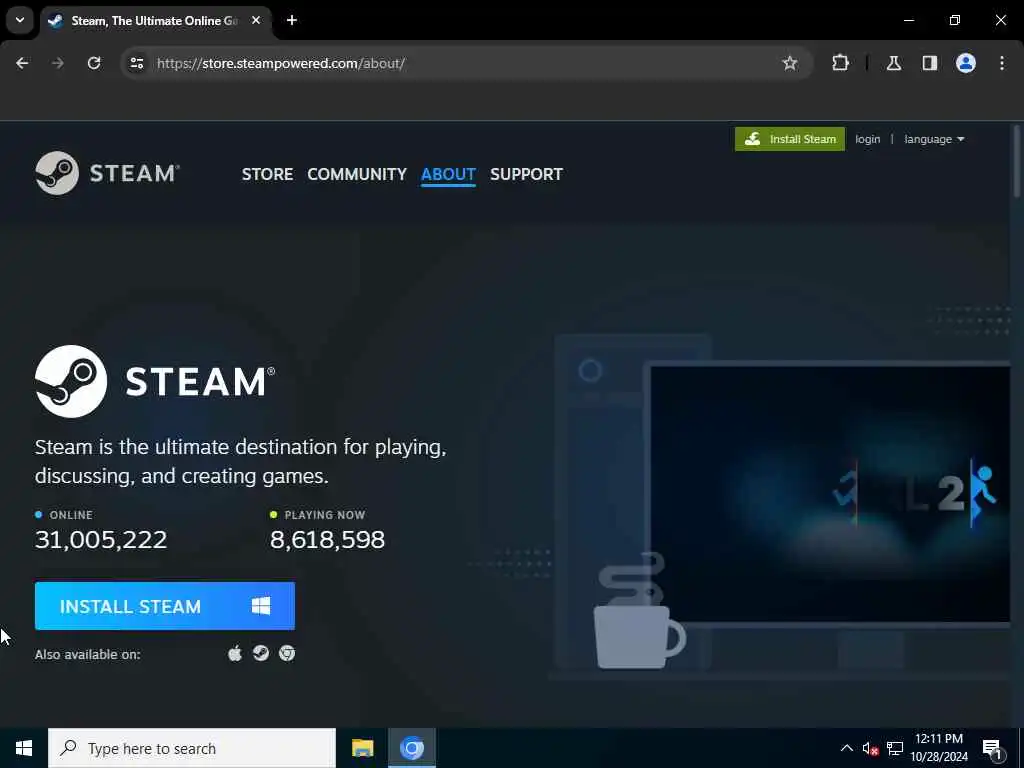Image resolution: width=1024 pixels, height=768 pixels.
Task: Select the ABOUT nav item
Action: (448, 174)
